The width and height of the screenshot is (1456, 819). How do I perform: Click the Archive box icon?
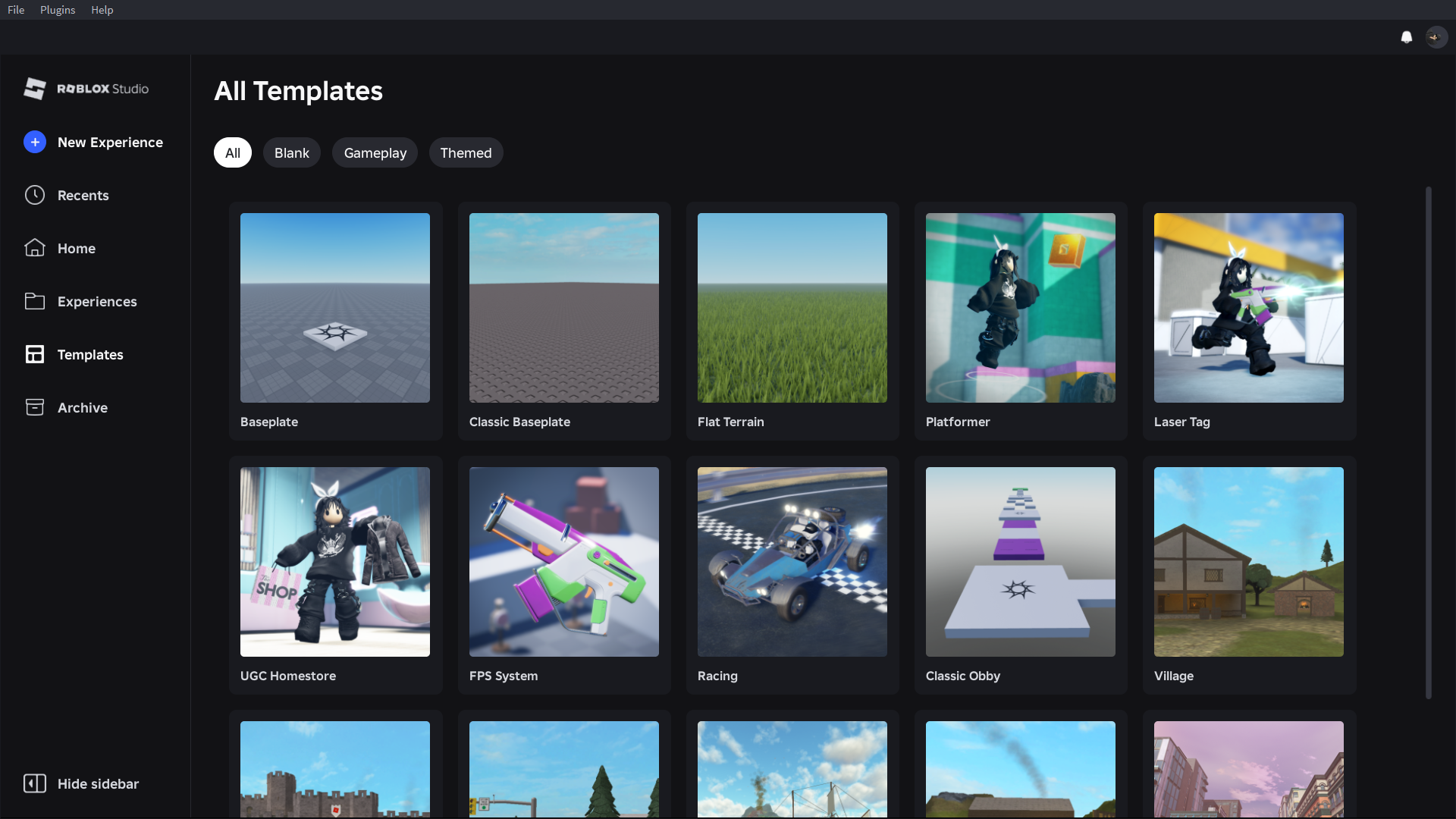click(x=35, y=407)
